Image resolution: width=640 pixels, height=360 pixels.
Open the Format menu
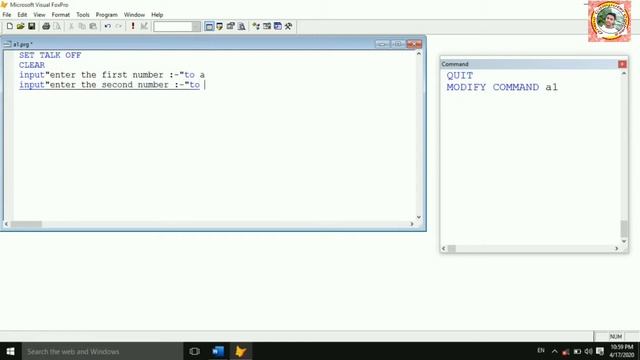point(61,15)
